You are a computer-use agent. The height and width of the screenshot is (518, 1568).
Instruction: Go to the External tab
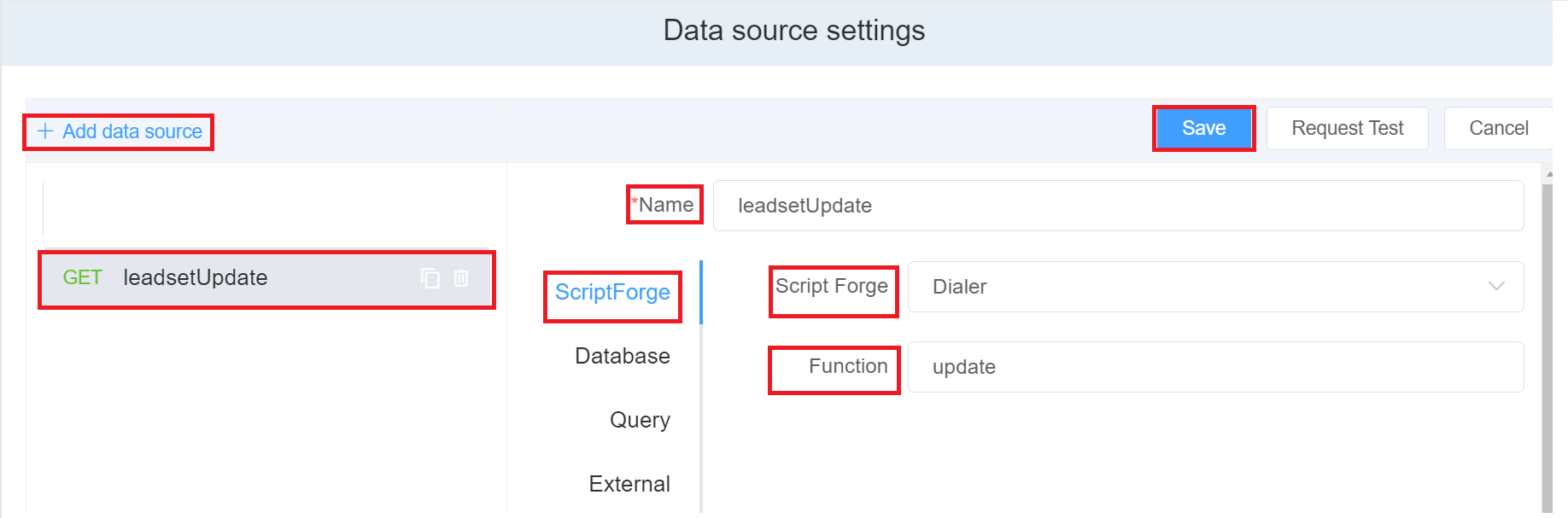(x=629, y=484)
